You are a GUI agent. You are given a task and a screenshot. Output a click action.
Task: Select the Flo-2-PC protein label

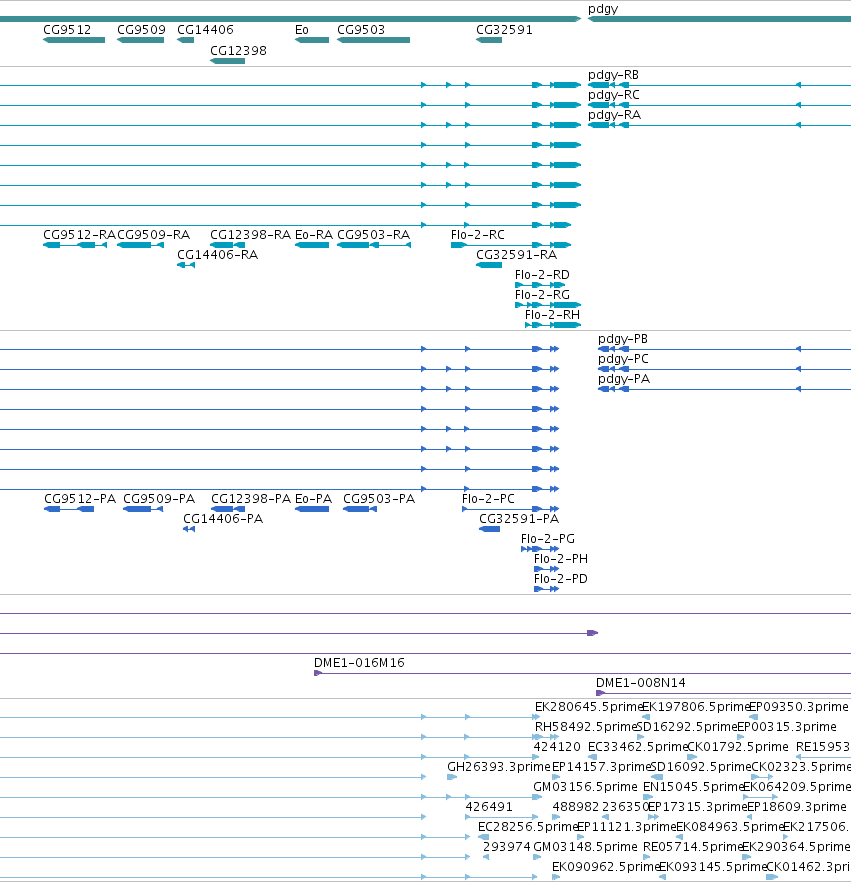tap(488, 499)
